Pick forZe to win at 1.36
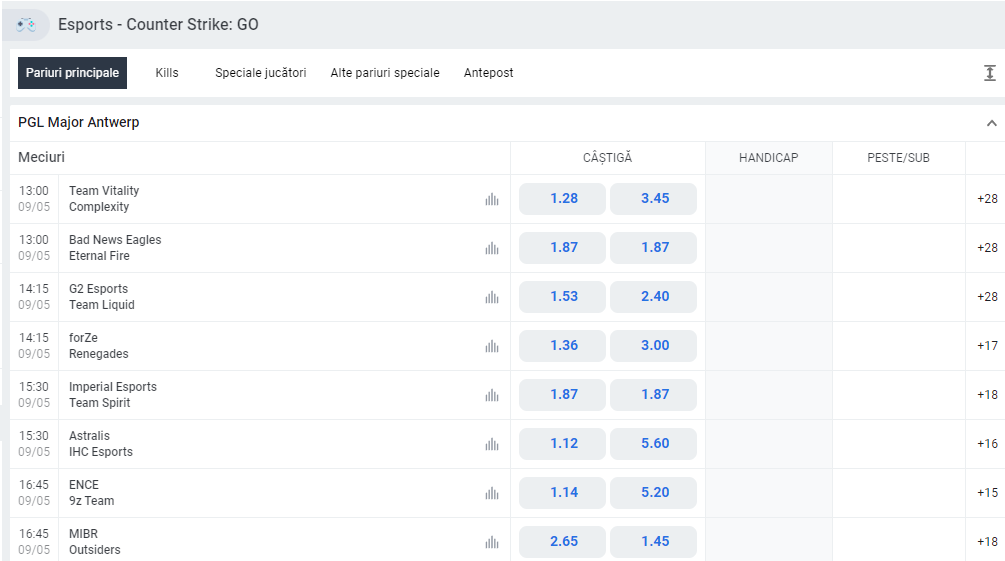 pos(562,346)
